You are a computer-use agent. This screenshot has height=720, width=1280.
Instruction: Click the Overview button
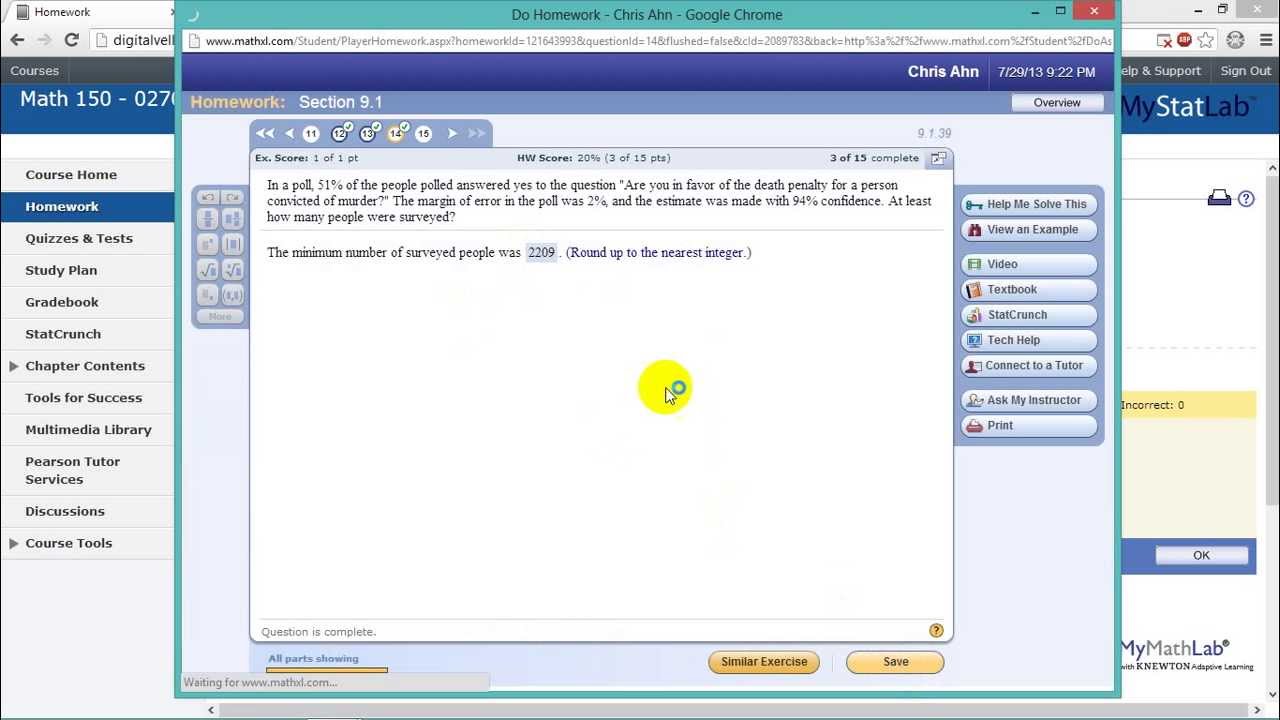1057,102
